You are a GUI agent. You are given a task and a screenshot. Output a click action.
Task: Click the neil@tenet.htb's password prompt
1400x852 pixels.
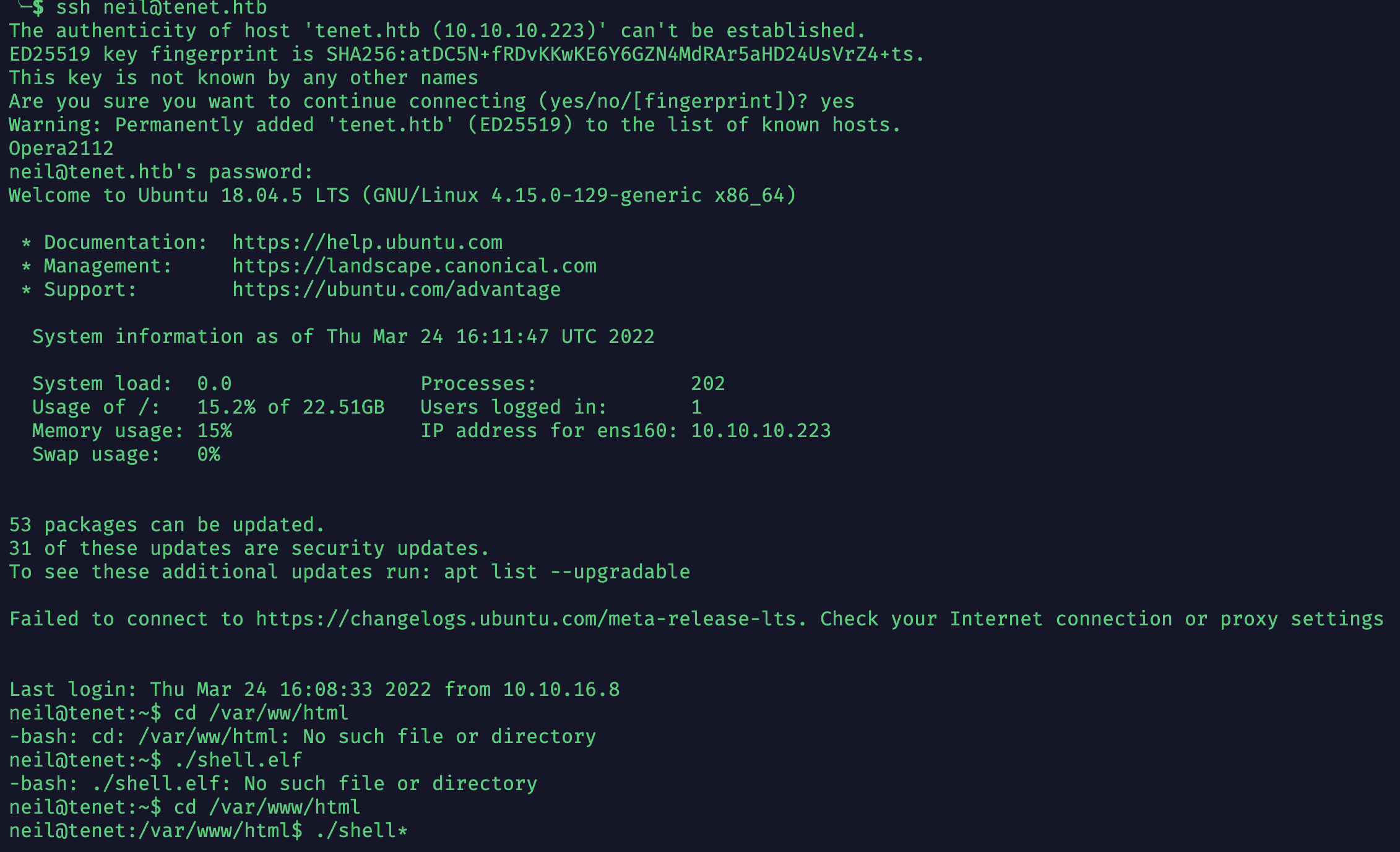(x=161, y=172)
